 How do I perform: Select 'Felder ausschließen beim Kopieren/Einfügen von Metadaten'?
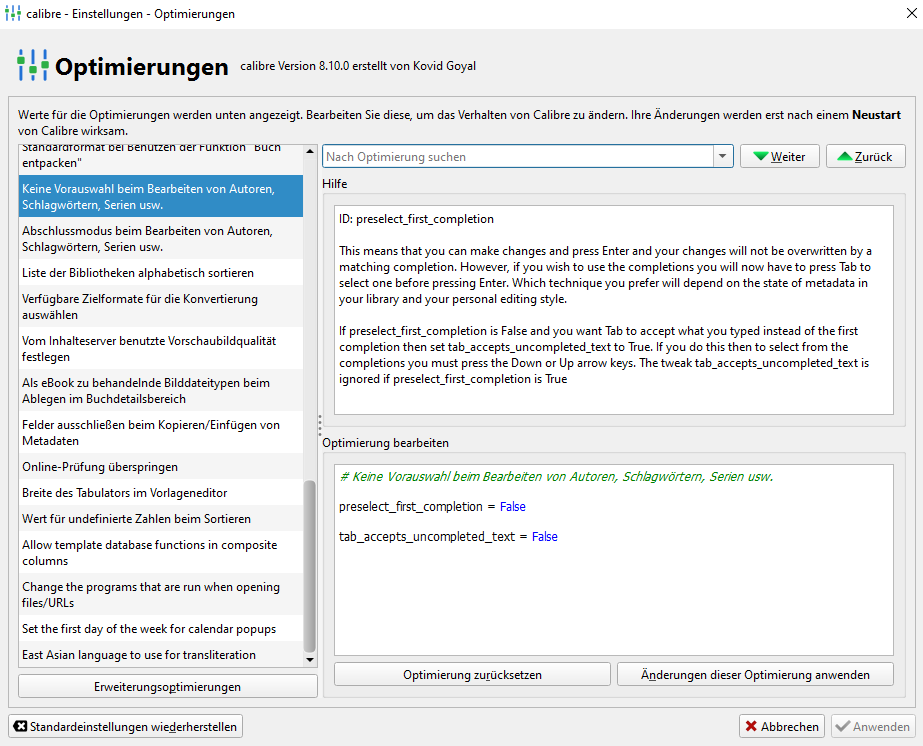click(x=161, y=432)
